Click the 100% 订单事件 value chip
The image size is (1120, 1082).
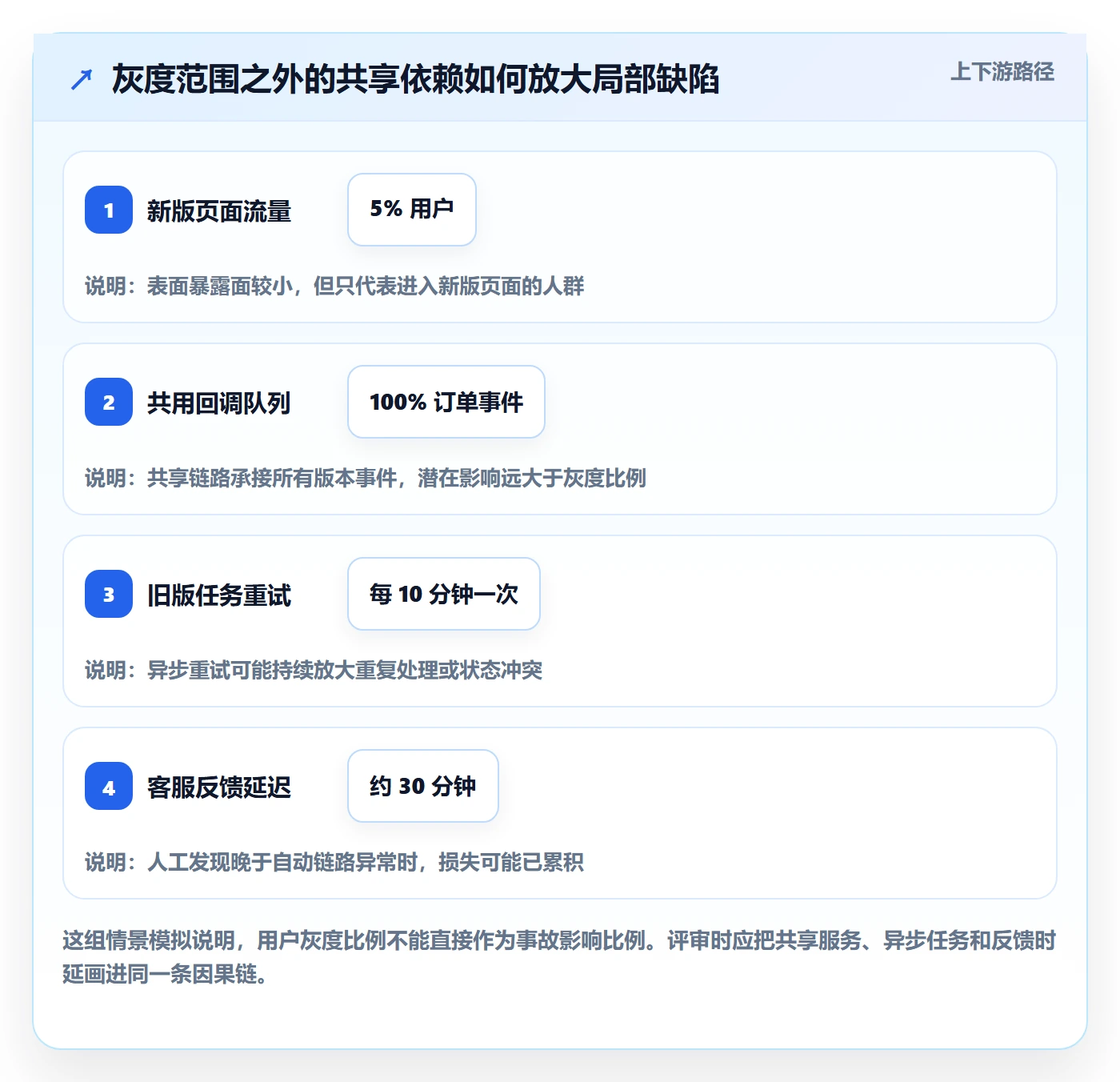coord(446,402)
